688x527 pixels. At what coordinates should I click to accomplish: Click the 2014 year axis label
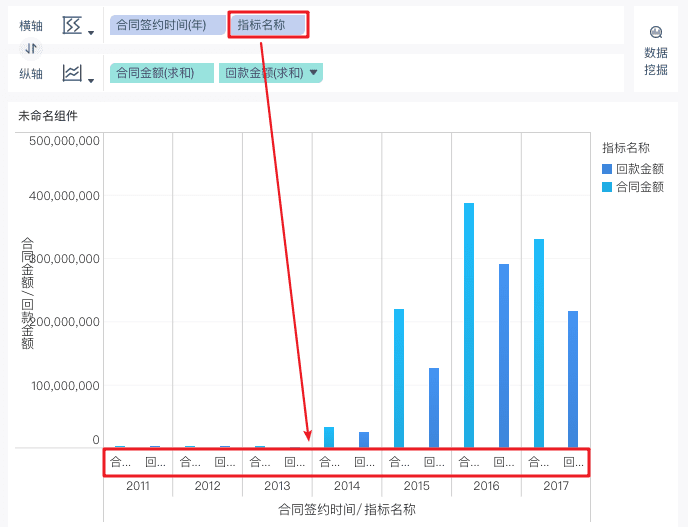pos(347,486)
